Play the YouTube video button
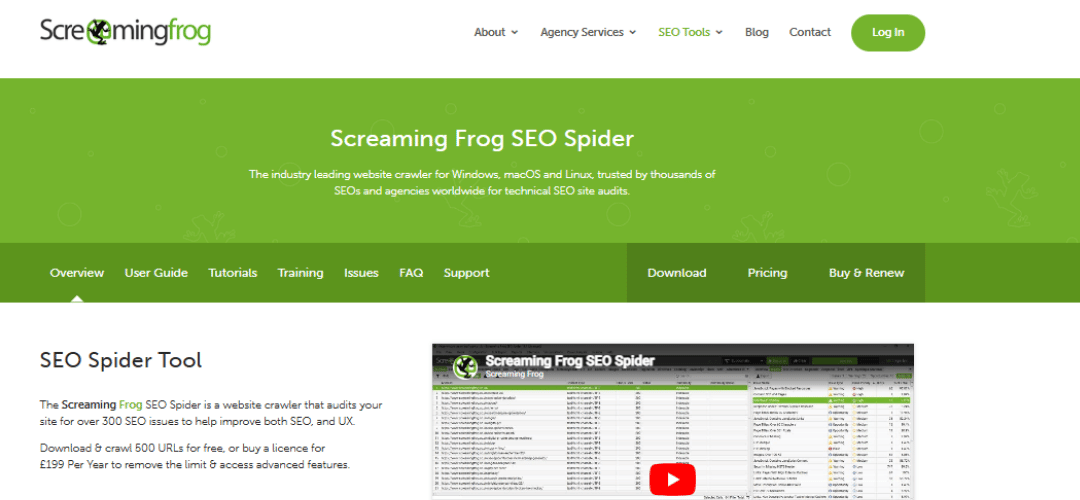Image resolution: width=1080 pixels, height=500 pixels. [672, 480]
